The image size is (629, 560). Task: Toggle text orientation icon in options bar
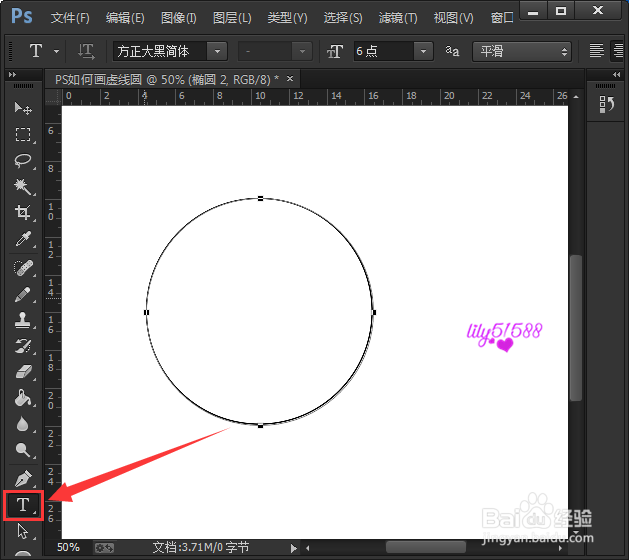pyautogui.click(x=86, y=51)
